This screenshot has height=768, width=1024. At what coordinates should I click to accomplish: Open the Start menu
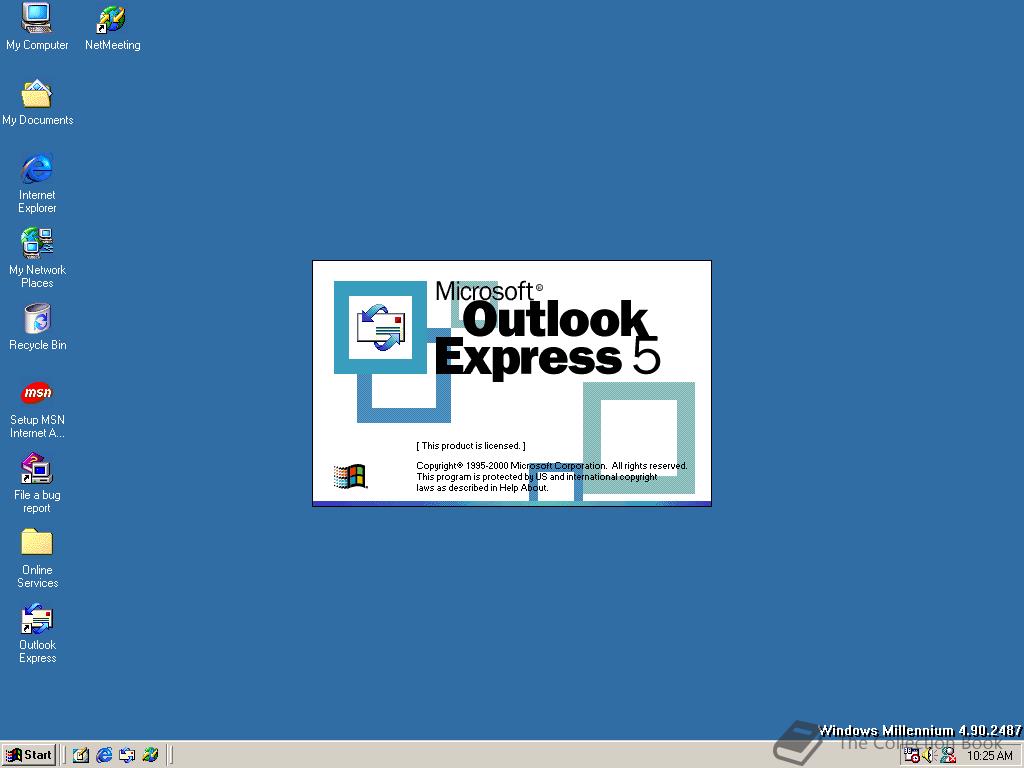[x=29, y=755]
